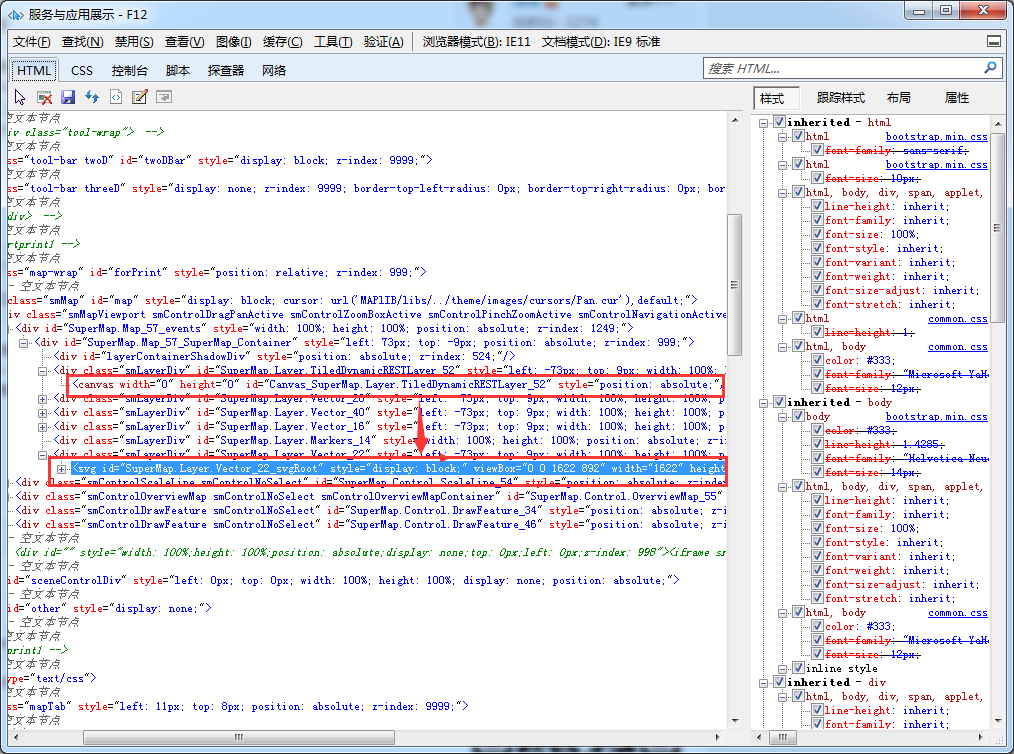This screenshot has width=1014, height=754.
Task: Click the greyed word wrap toolbar icon
Action: (164, 97)
